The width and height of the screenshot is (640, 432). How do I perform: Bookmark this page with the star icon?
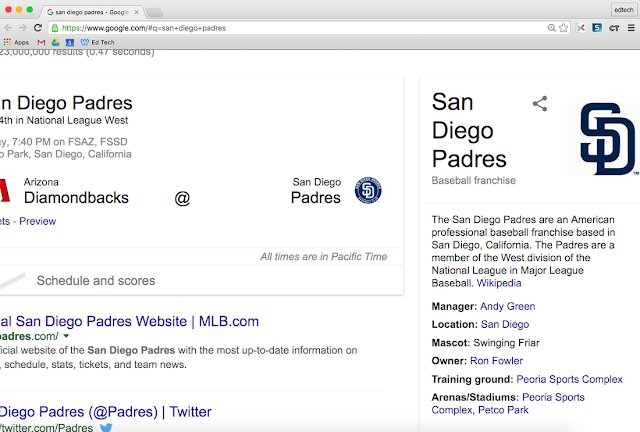coord(564,28)
